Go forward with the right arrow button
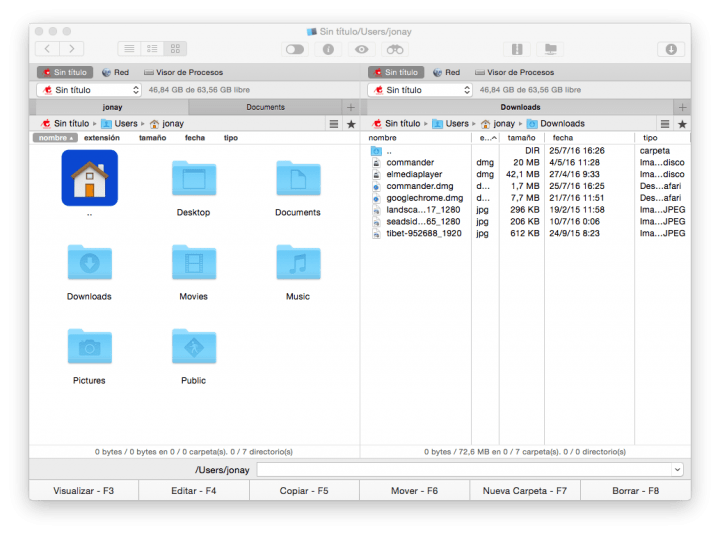Image resolution: width=720 pixels, height=535 pixels. pos(72,49)
